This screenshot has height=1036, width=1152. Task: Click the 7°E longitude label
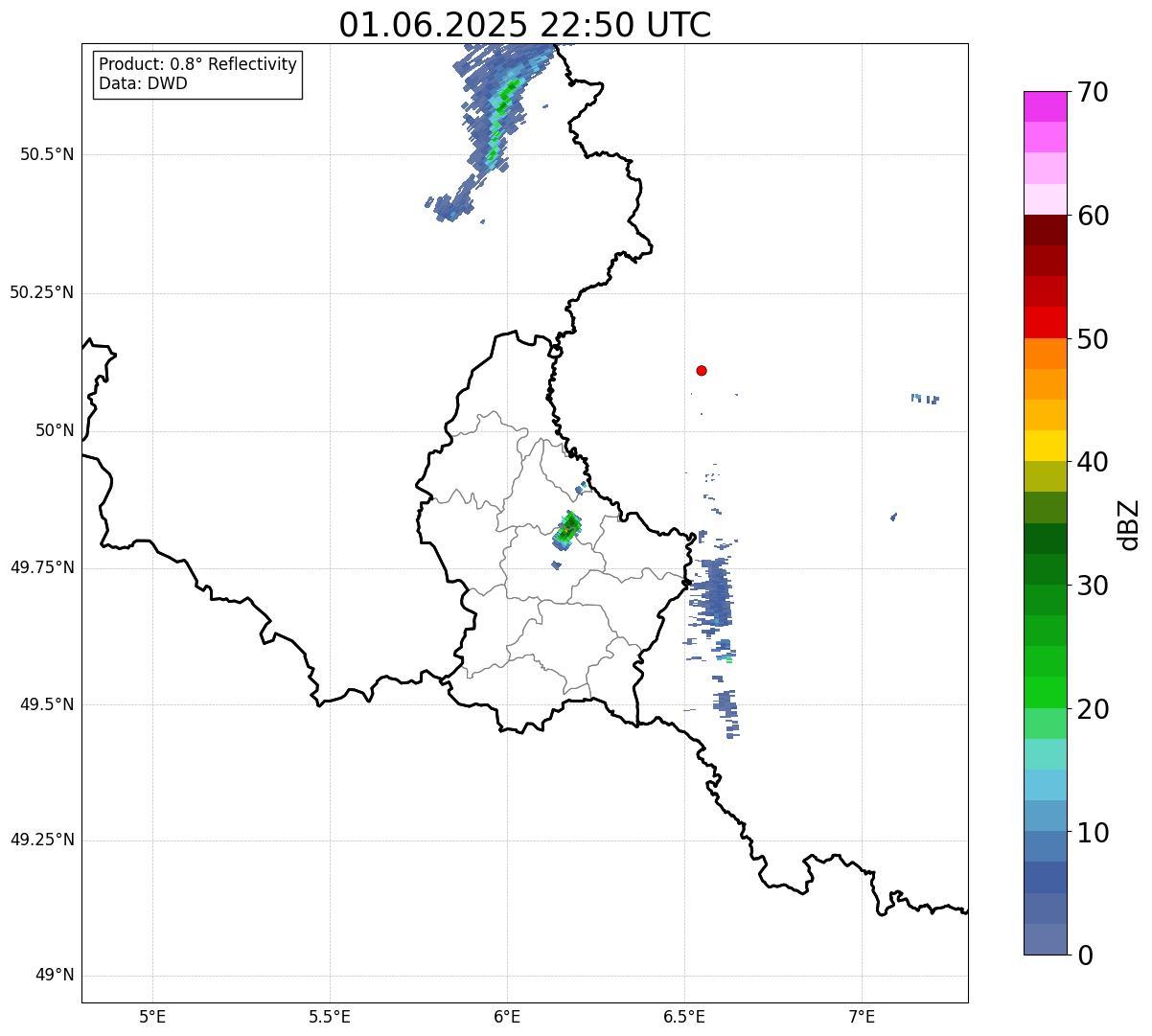point(862,1017)
